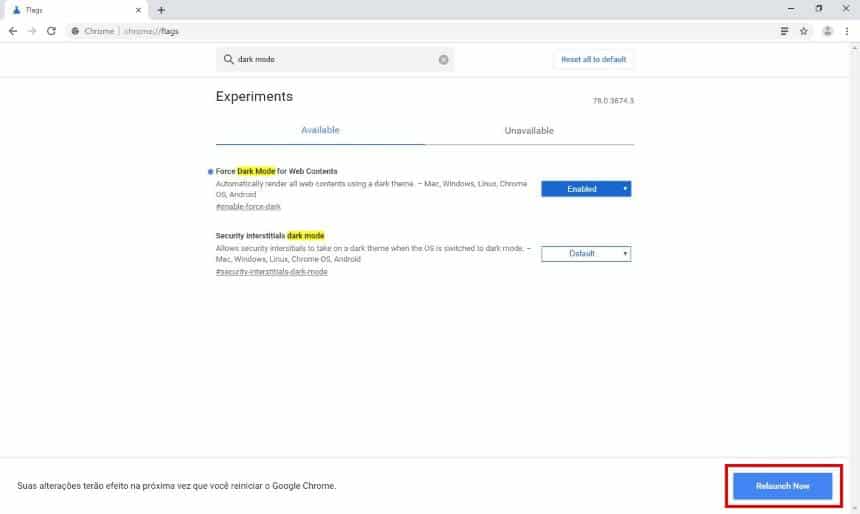Open the Enabled dropdown for Force Dark Mode
Image resolution: width=860 pixels, height=514 pixels.
(x=586, y=189)
